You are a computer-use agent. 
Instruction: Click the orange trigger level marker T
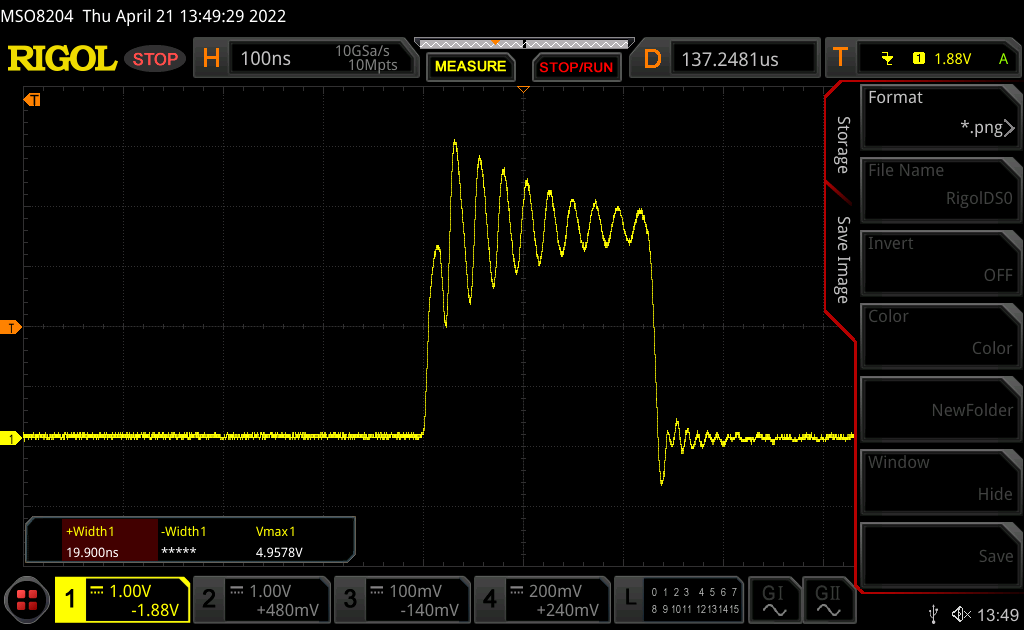point(10,328)
